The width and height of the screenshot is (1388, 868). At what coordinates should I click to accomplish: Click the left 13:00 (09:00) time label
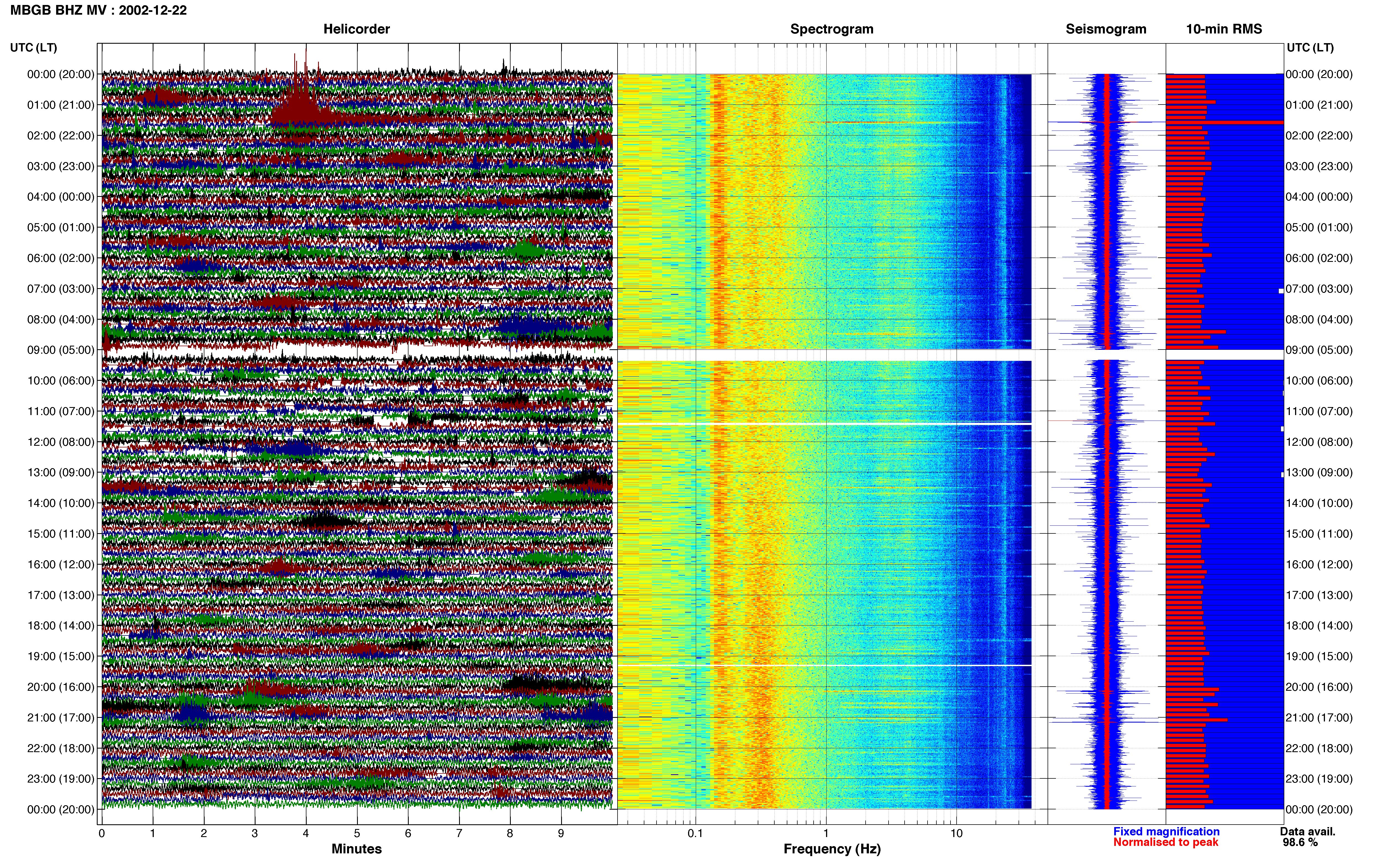click(61, 473)
